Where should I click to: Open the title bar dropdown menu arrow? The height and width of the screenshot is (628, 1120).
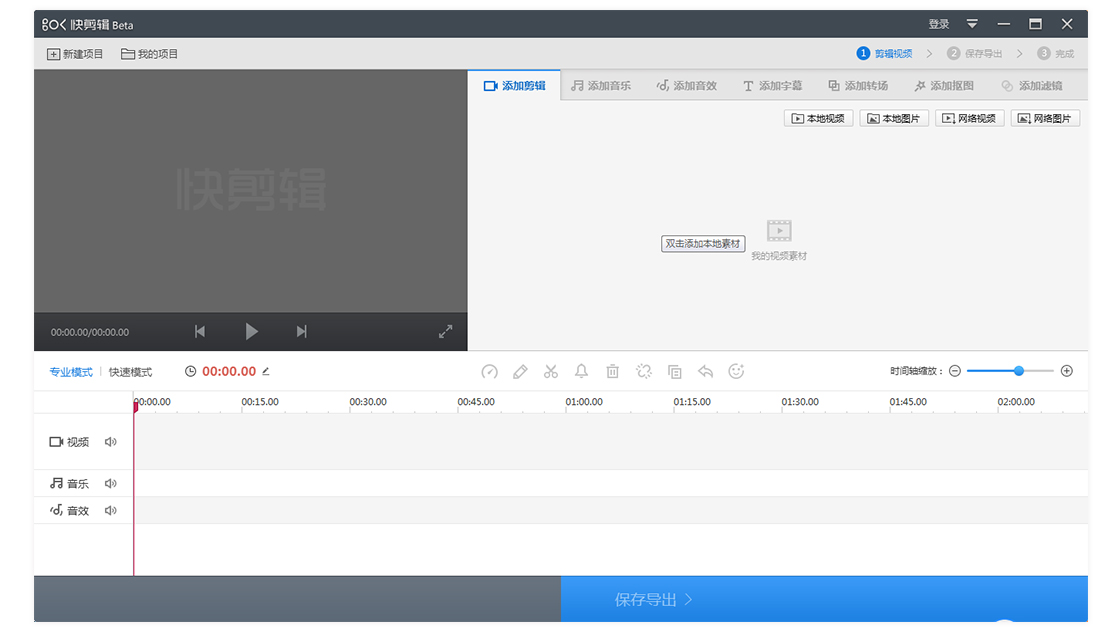(972, 24)
